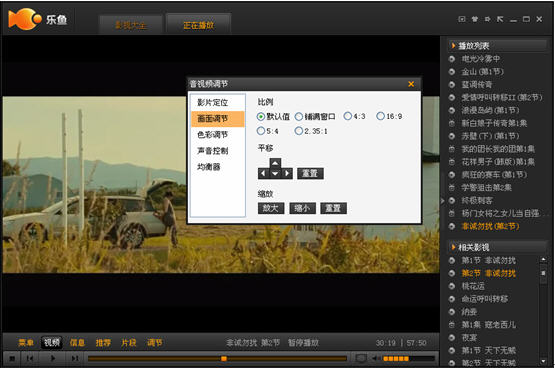
Task: Switch to the 正在播放 tab
Action: click(199, 25)
